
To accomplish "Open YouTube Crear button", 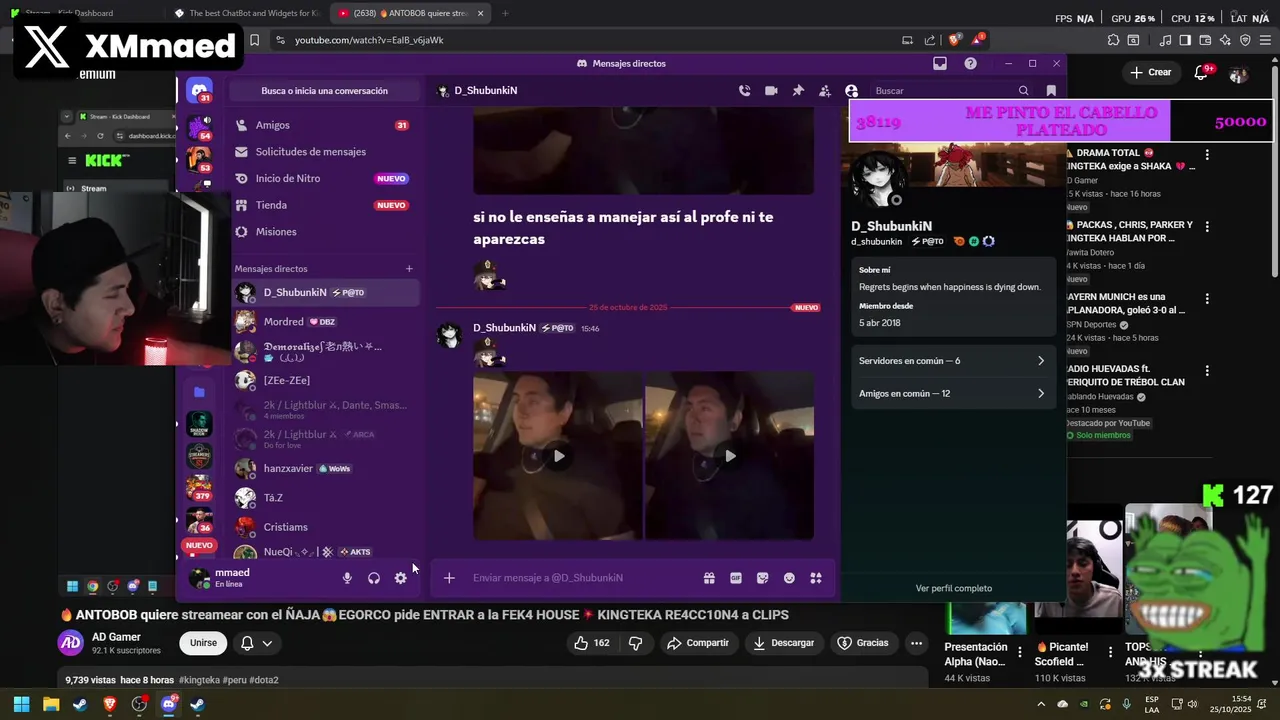I will [1151, 72].
